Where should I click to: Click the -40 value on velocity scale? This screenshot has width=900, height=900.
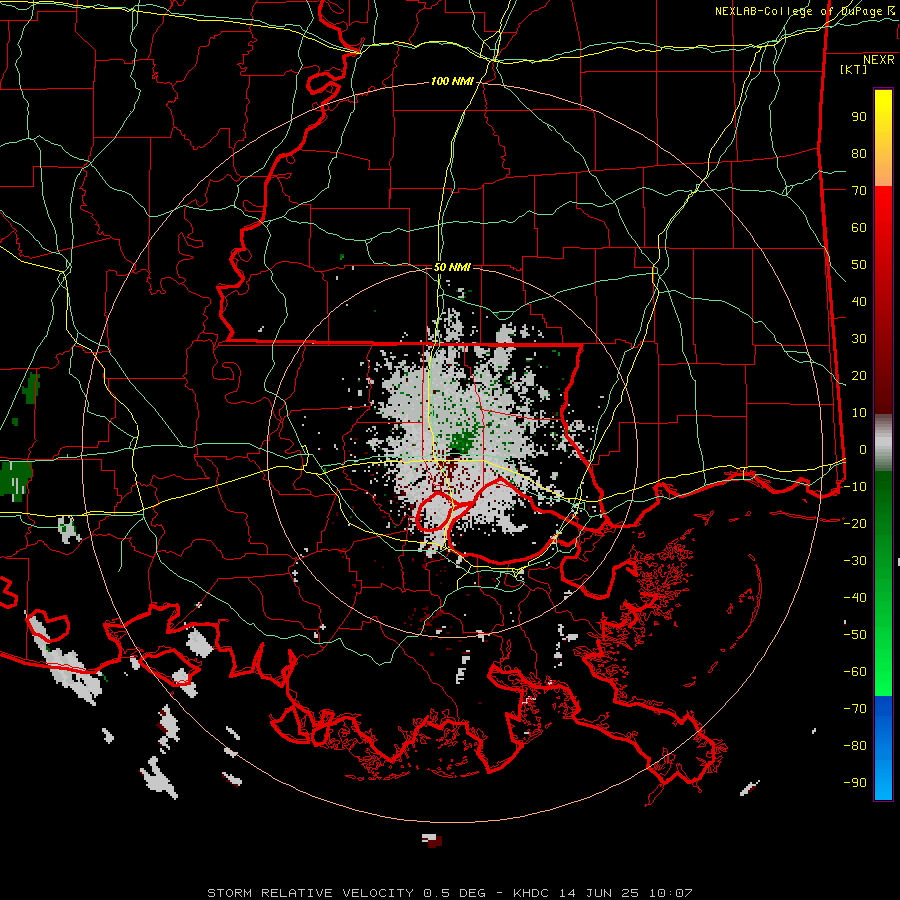pyautogui.click(x=855, y=598)
